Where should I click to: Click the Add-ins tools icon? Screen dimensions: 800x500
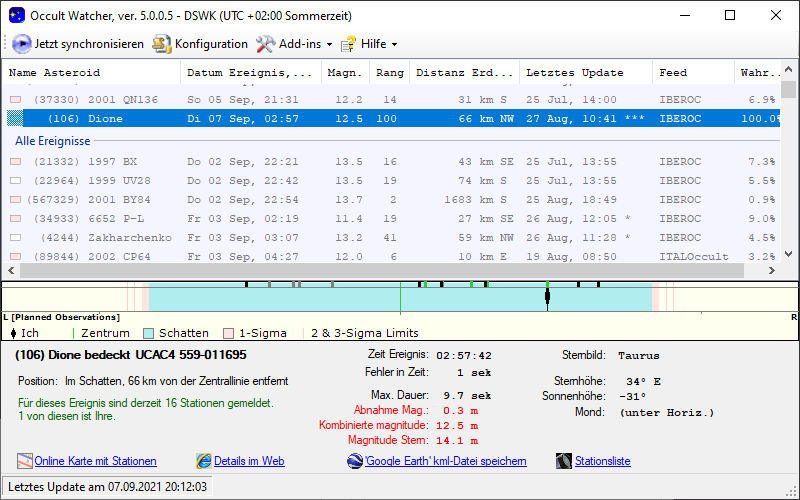pos(265,44)
